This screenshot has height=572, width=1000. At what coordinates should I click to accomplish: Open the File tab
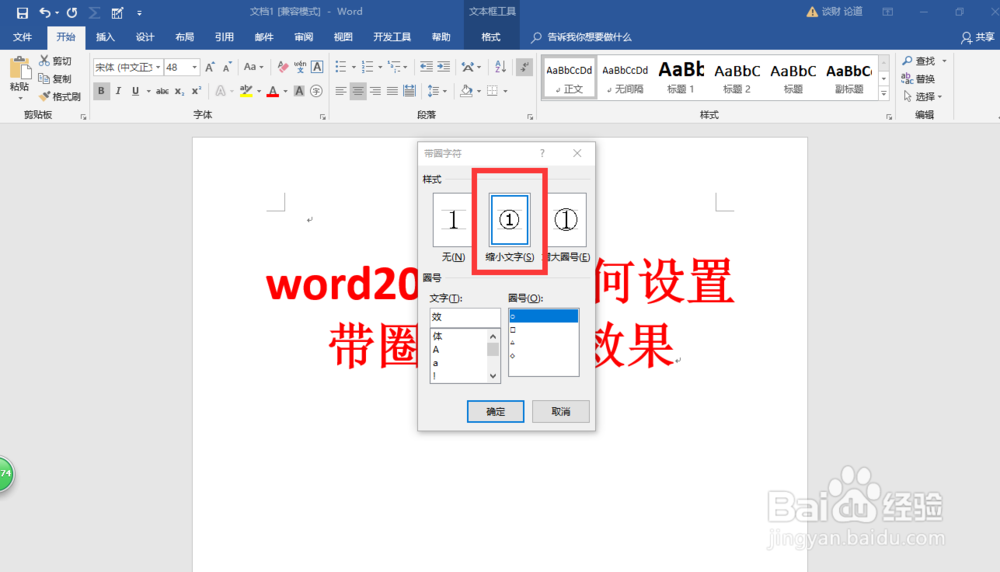pyautogui.click(x=22, y=37)
